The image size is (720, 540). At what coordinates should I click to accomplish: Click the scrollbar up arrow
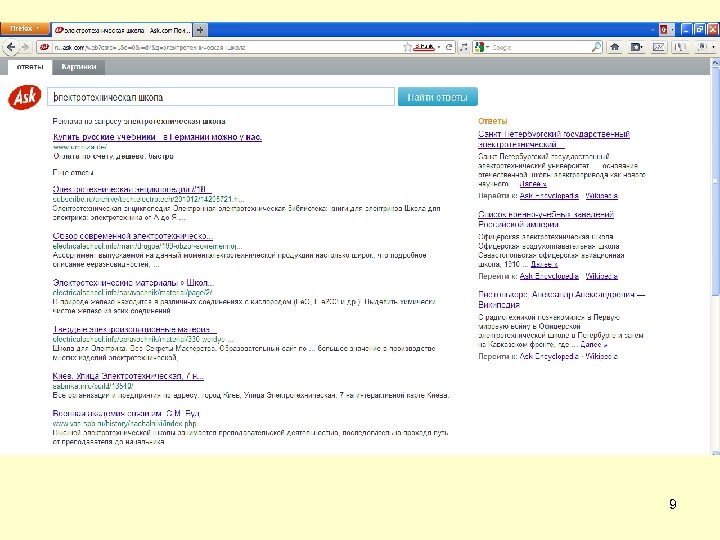pos(715,63)
